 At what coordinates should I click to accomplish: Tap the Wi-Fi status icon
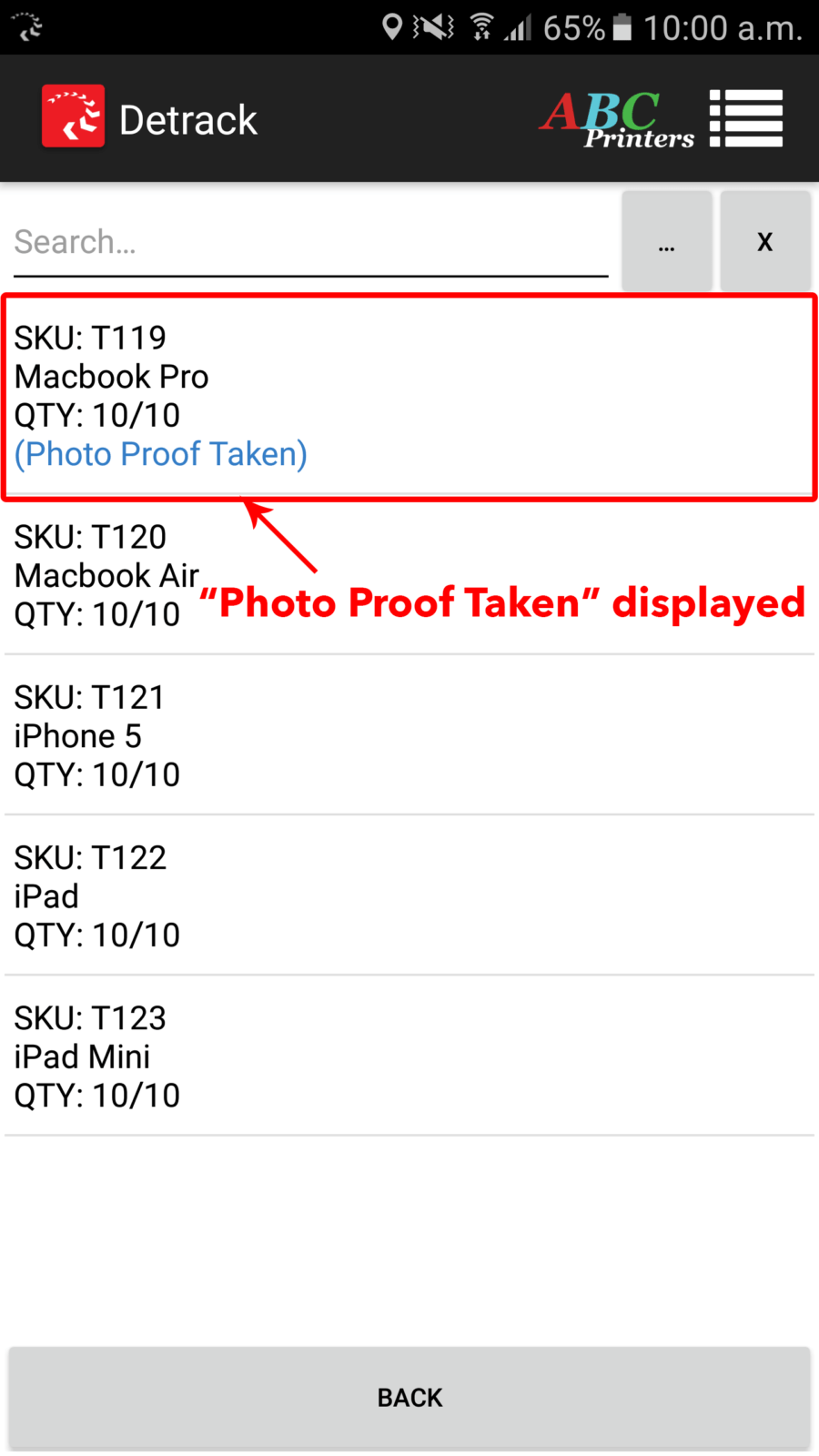tap(482, 27)
